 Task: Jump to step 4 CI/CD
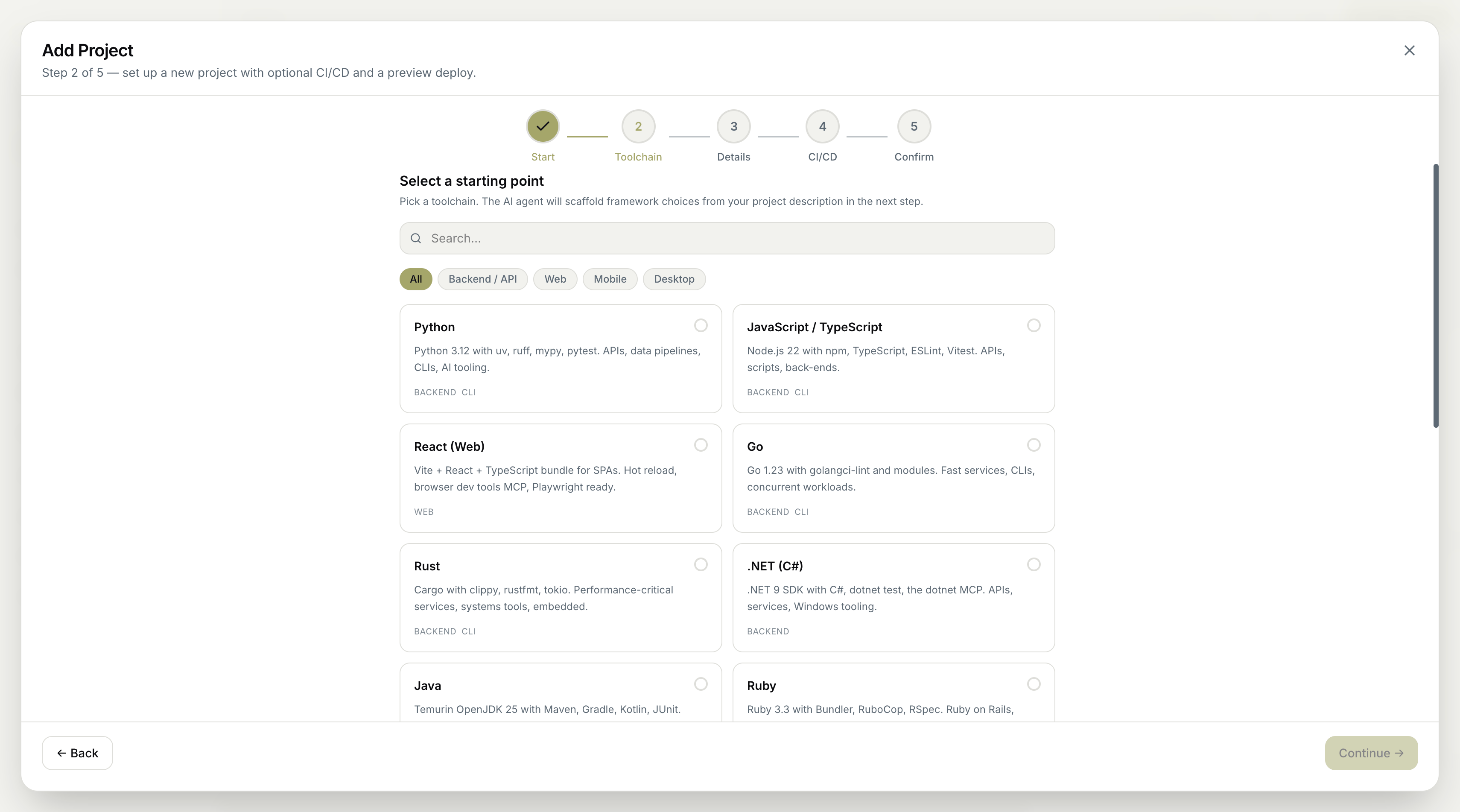coord(822,126)
